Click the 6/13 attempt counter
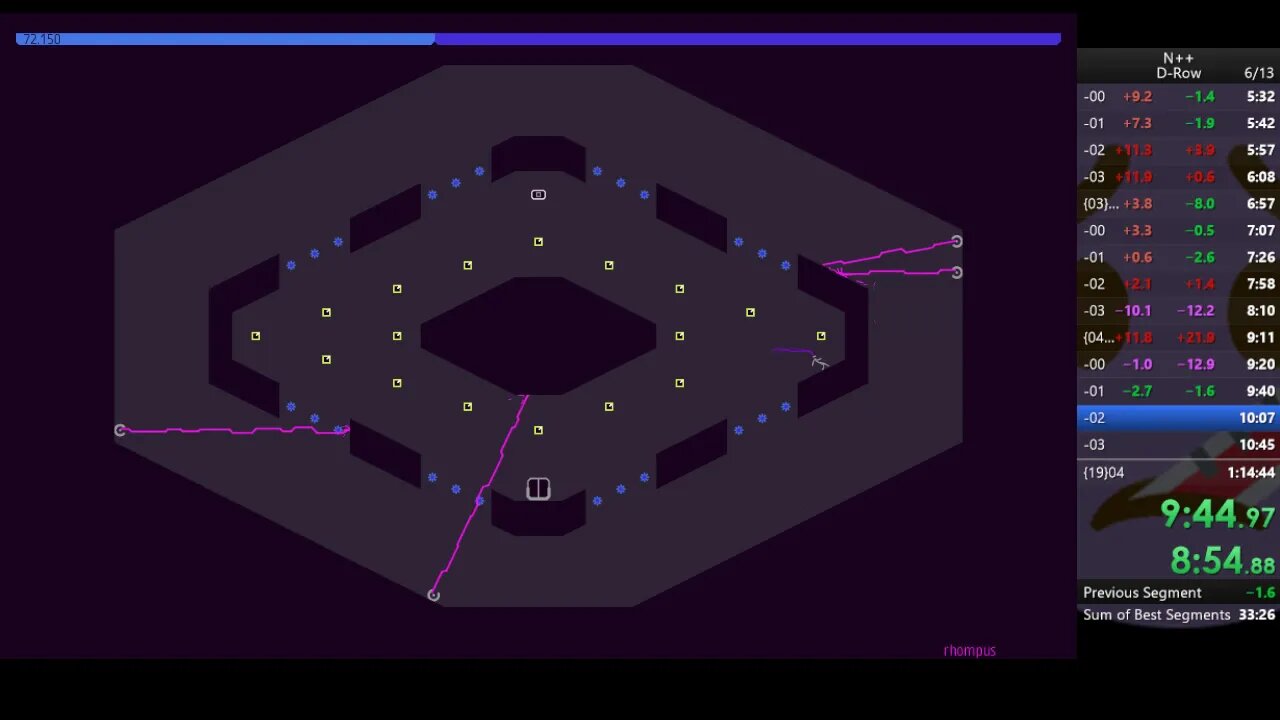The height and width of the screenshot is (720, 1280). click(1259, 73)
